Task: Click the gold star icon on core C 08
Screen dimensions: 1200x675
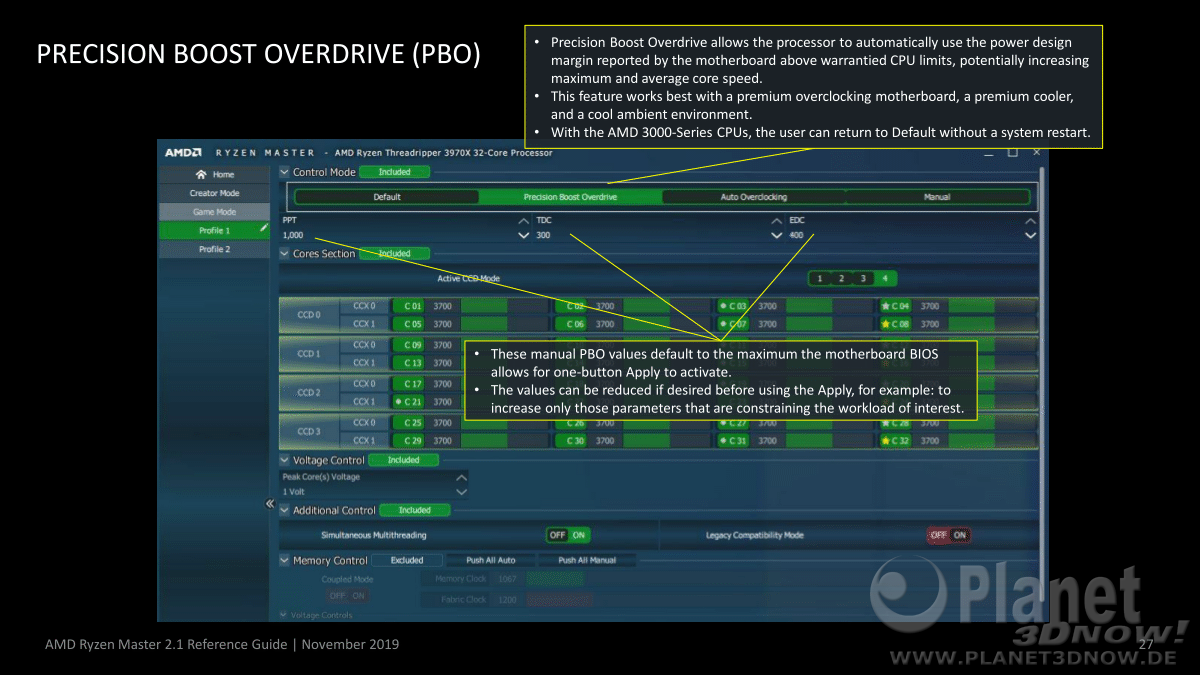Action: pyautogui.click(x=885, y=324)
